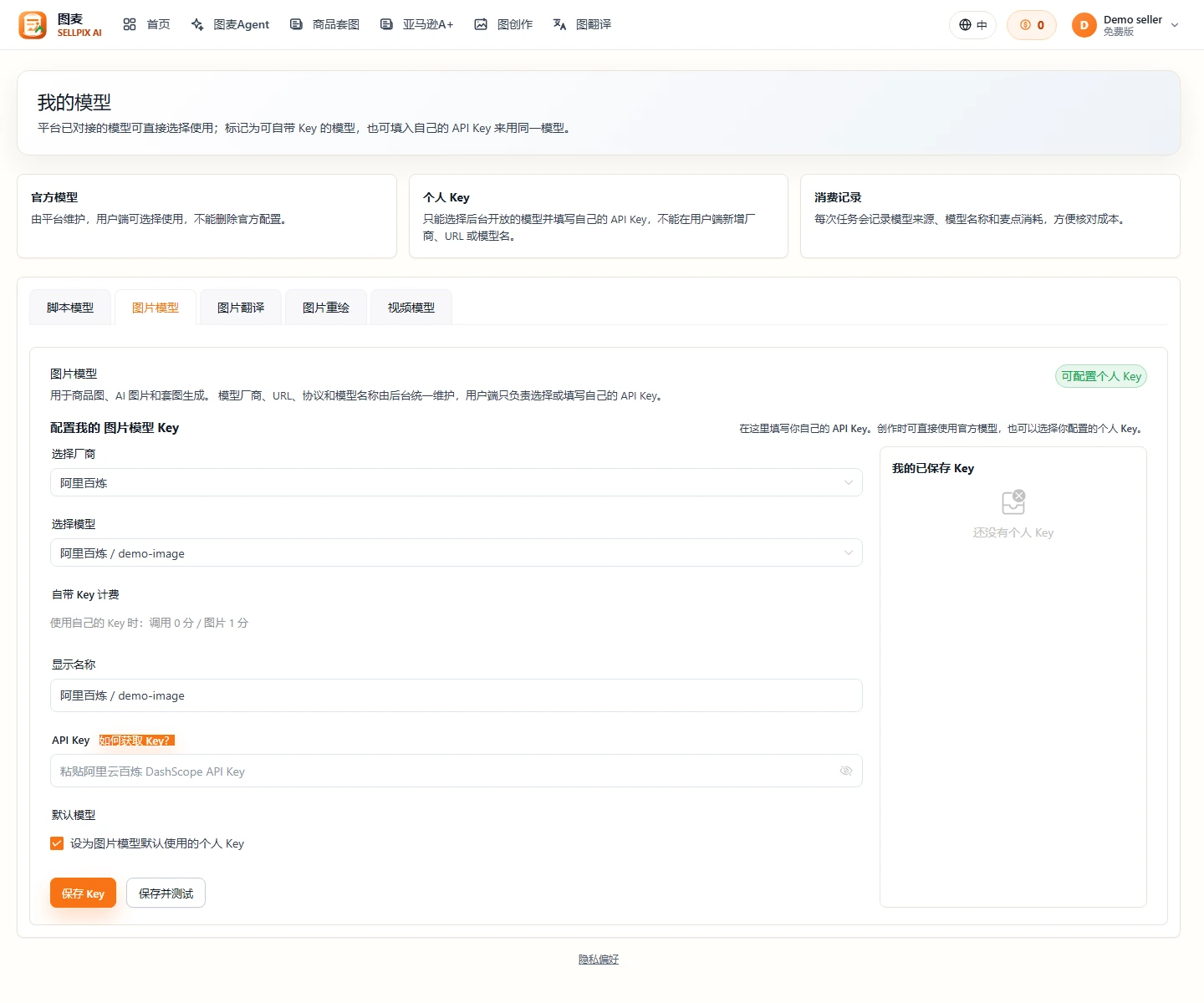Viewport: 1204px width, 1003px height.
Task: Open 商品套图 in the top navigation
Action: pyautogui.click(x=324, y=25)
